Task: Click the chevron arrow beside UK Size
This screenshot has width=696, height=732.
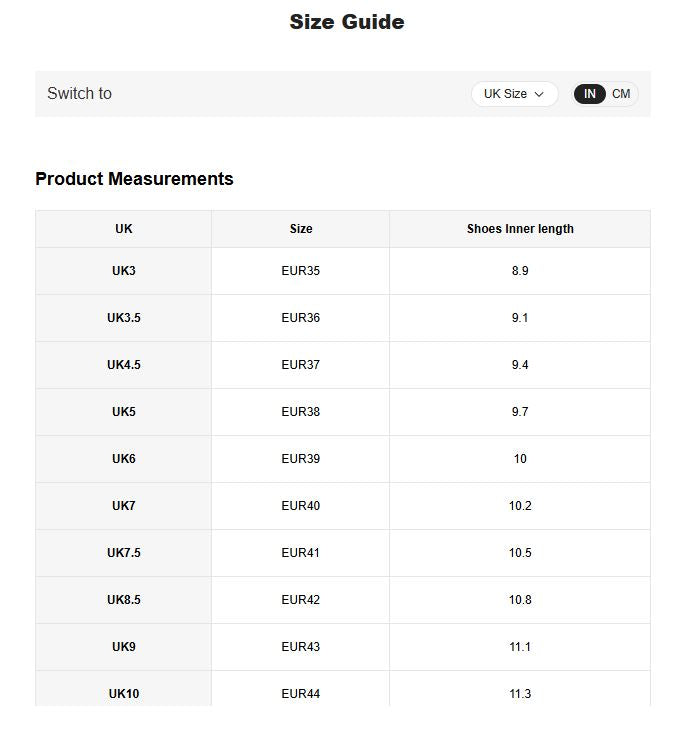Action: tap(539, 94)
